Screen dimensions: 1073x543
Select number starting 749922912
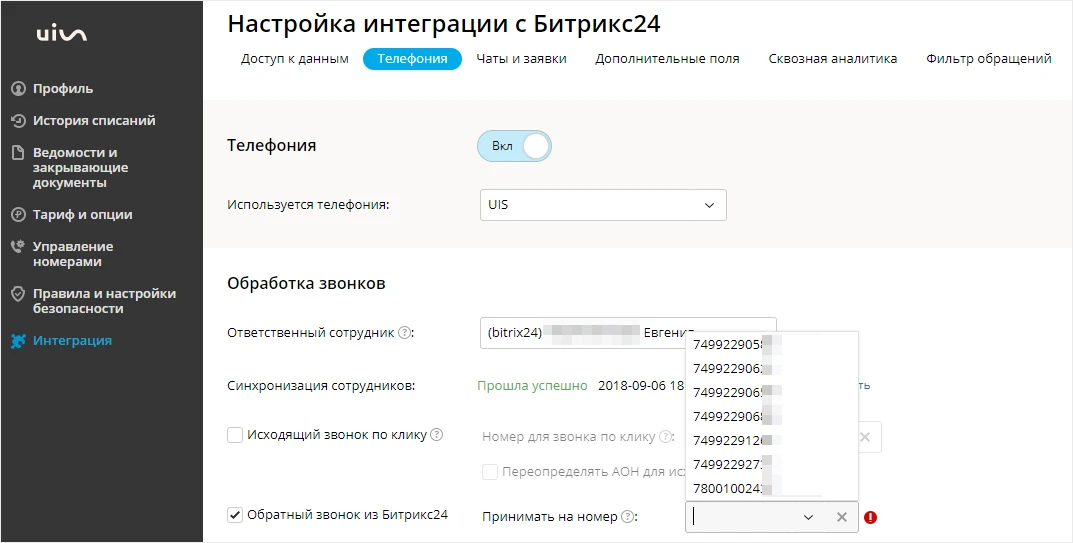[771, 440]
